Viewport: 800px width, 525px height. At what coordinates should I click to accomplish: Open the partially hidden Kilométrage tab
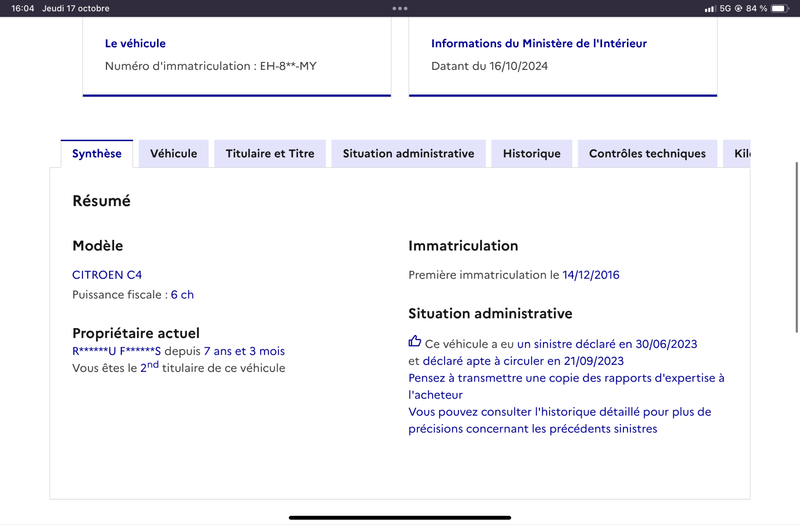(x=737, y=154)
